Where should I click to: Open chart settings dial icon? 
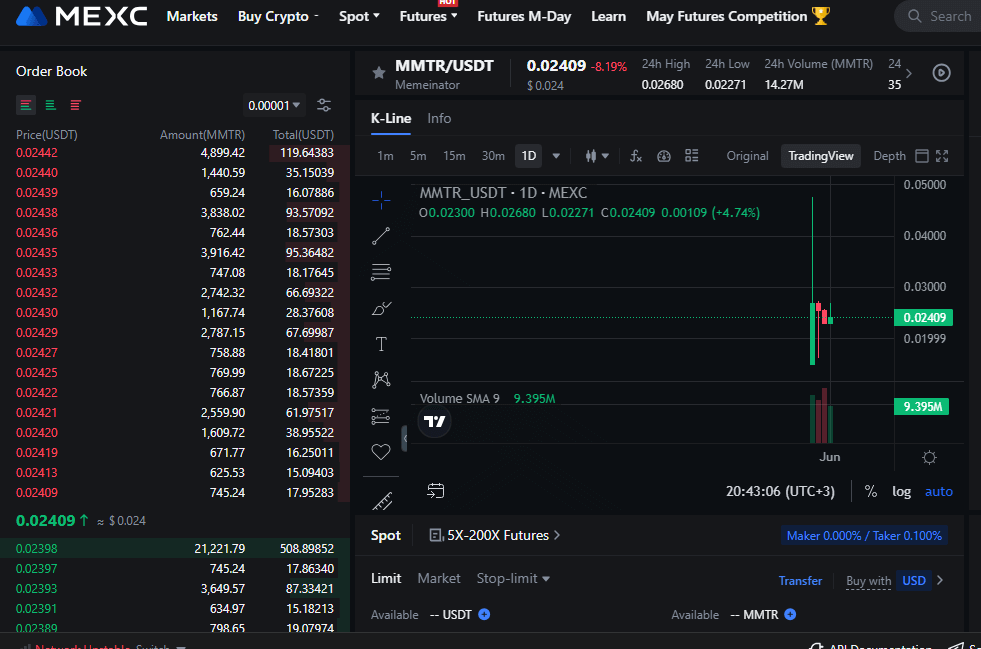664,156
